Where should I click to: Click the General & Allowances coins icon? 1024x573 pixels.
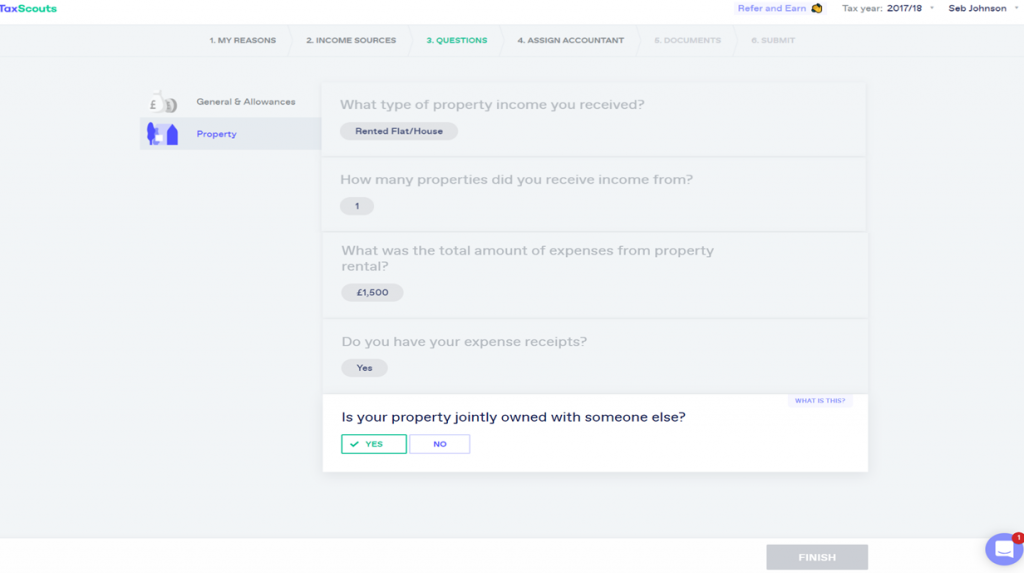[x=163, y=102]
